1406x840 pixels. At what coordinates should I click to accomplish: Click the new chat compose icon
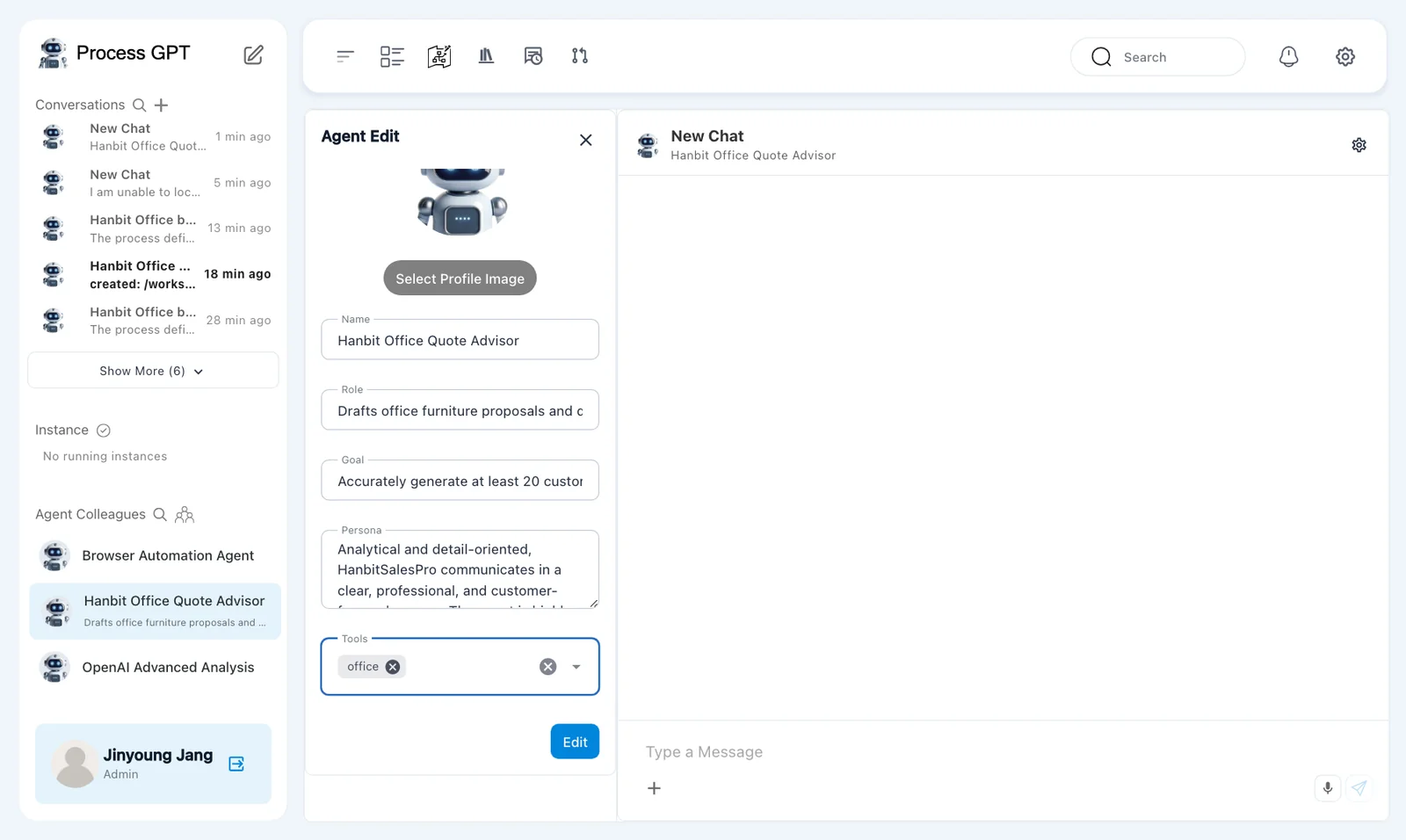coord(253,54)
